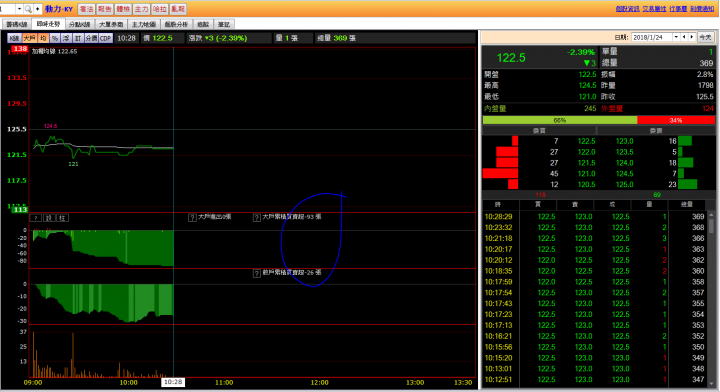The image size is (720, 392).
Task: Click the ? icon beside 大戶進出
Action: (x=192, y=218)
